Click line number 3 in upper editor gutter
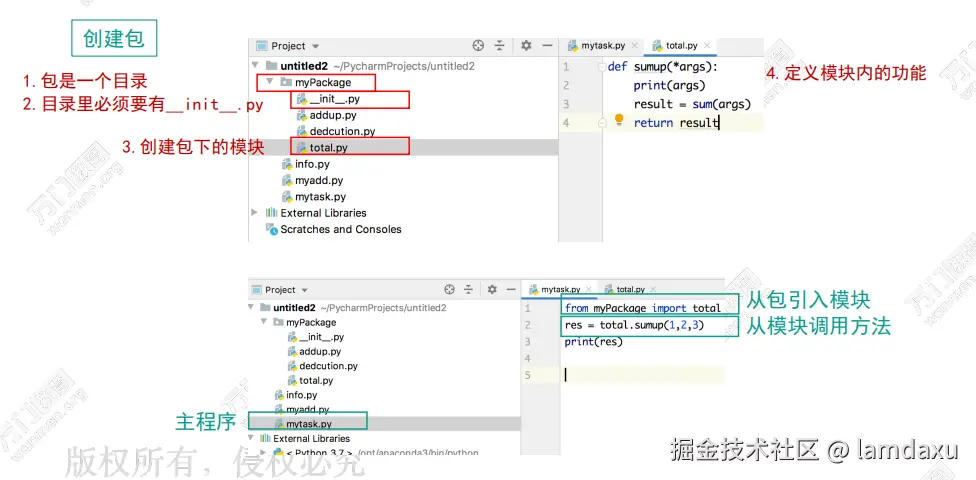This screenshot has width=976, height=480. pos(566,104)
